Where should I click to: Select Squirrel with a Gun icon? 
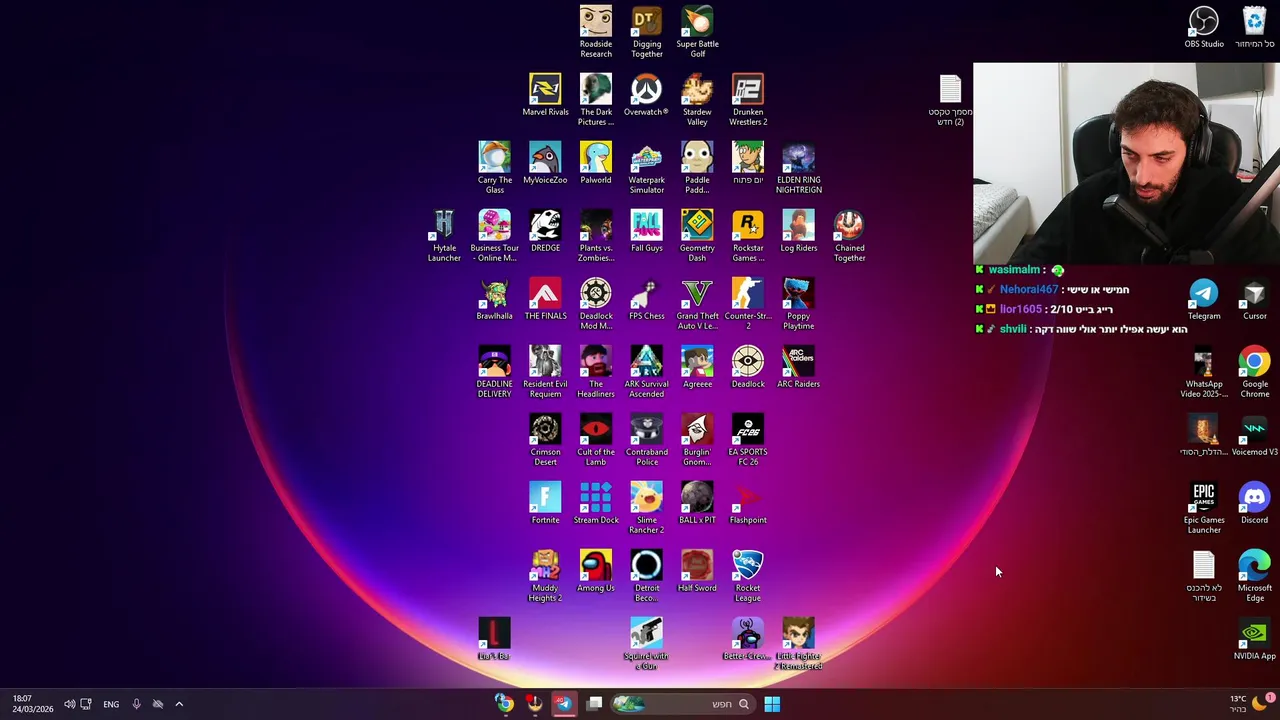646,644
